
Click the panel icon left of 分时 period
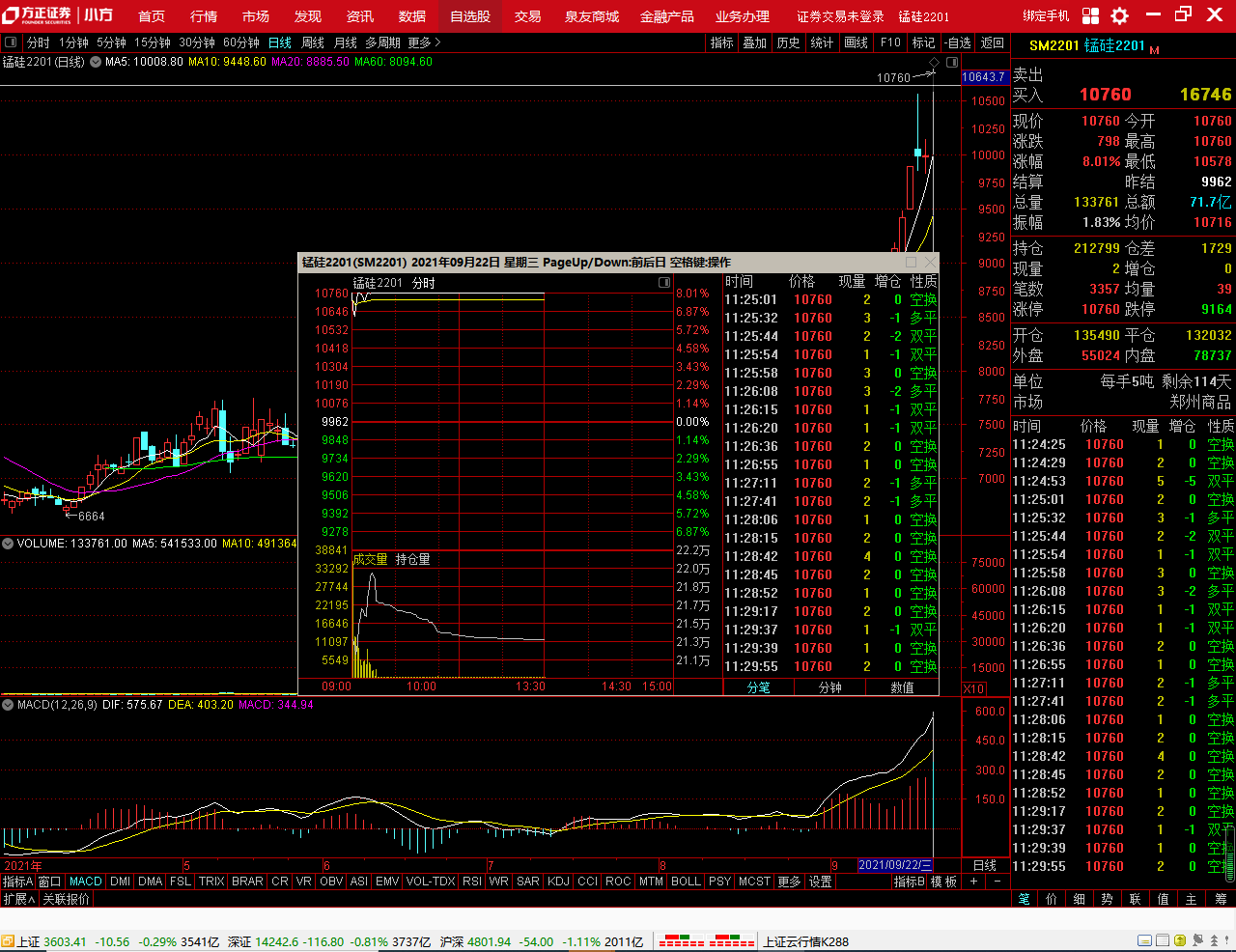[x=12, y=42]
